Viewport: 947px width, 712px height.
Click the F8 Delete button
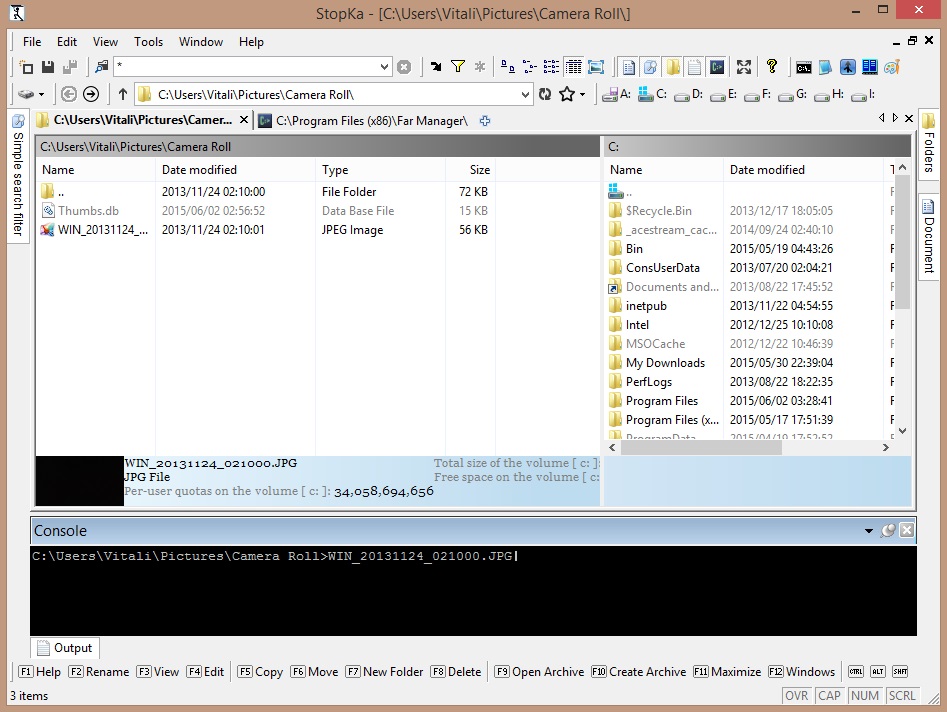point(456,672)
